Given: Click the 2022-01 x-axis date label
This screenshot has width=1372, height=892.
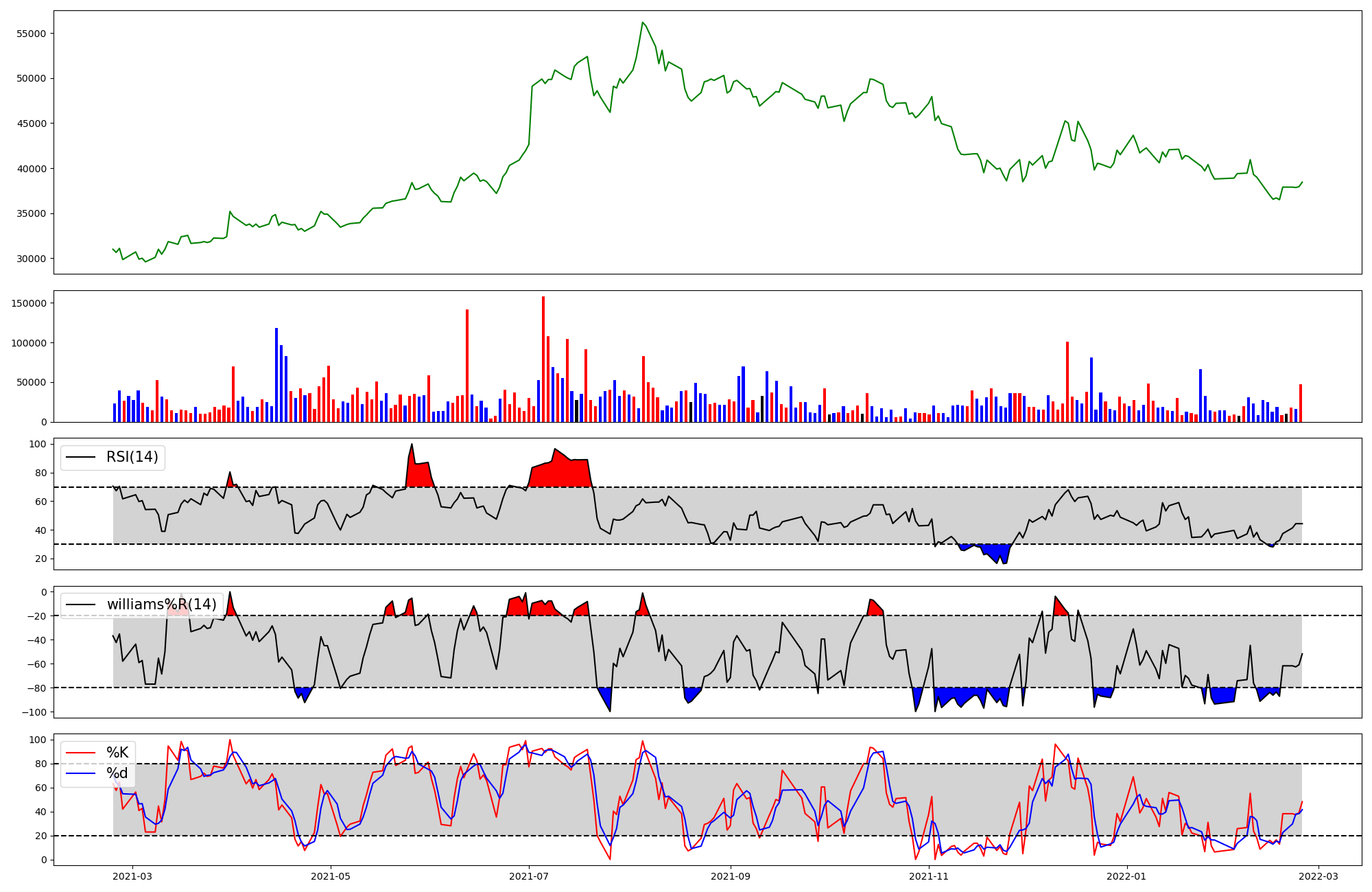Looking at the screenshot, I should click(x=1127, y=876).
